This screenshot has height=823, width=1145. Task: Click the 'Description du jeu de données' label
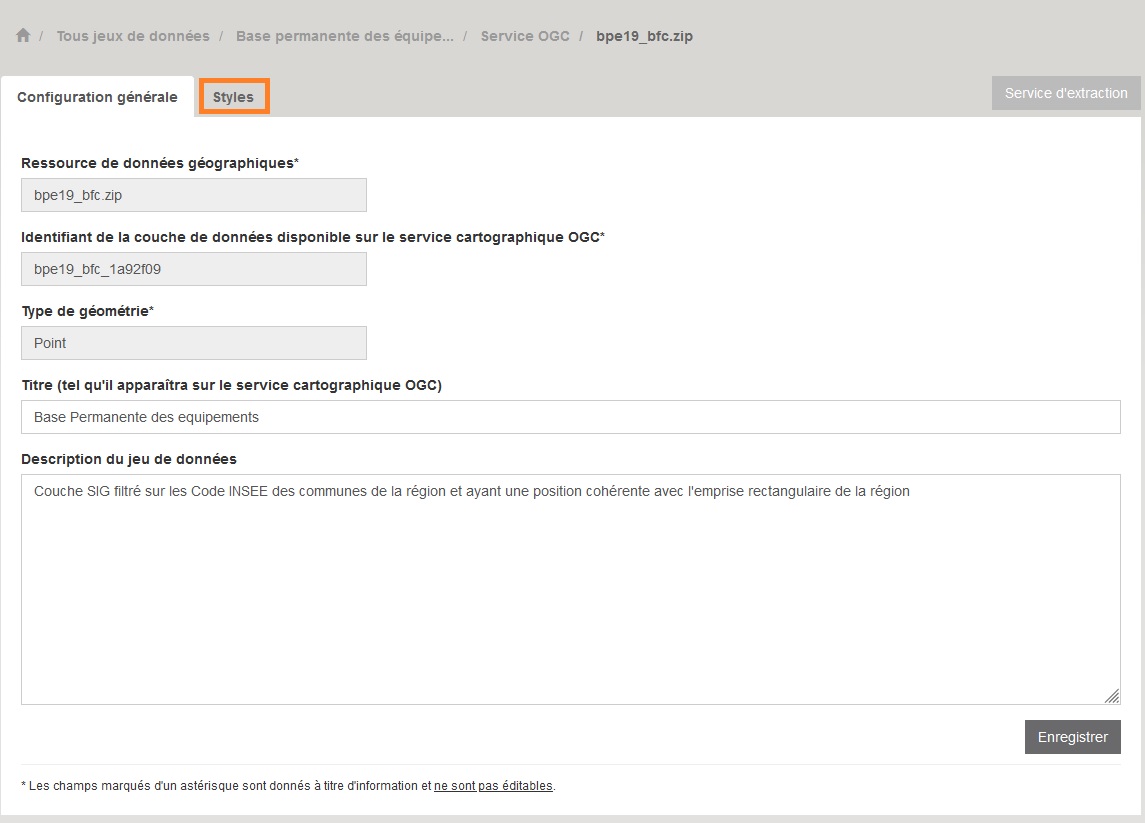[x=129, y=459]
